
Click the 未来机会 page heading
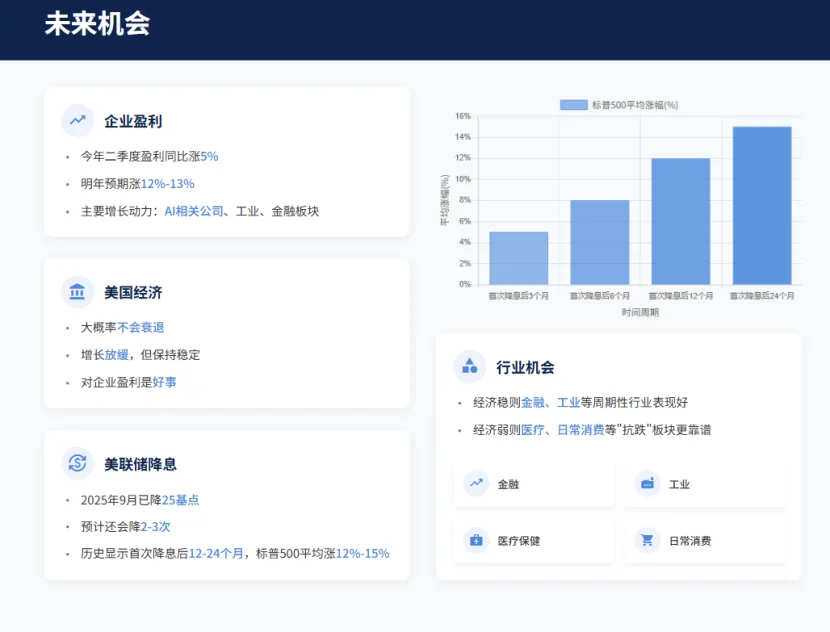coord(97,25)
